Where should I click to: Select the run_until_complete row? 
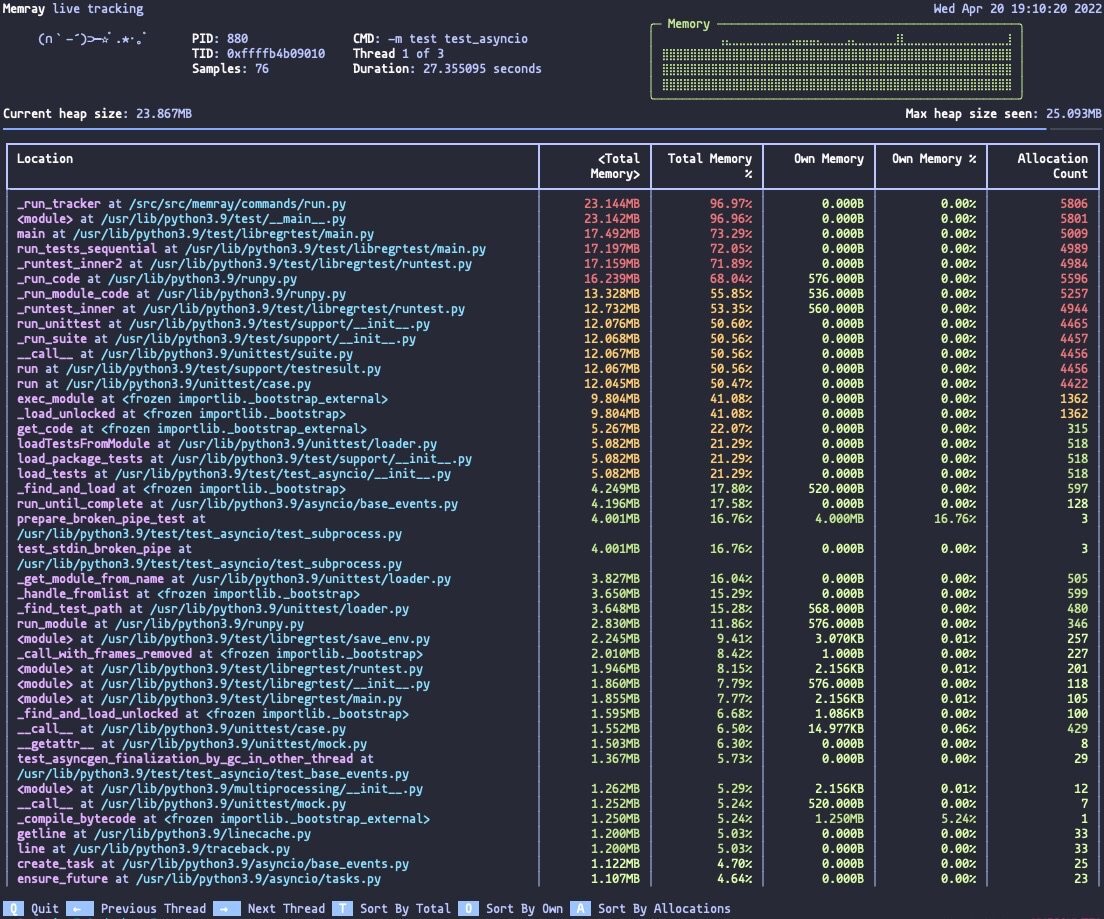tap(552, 504)
